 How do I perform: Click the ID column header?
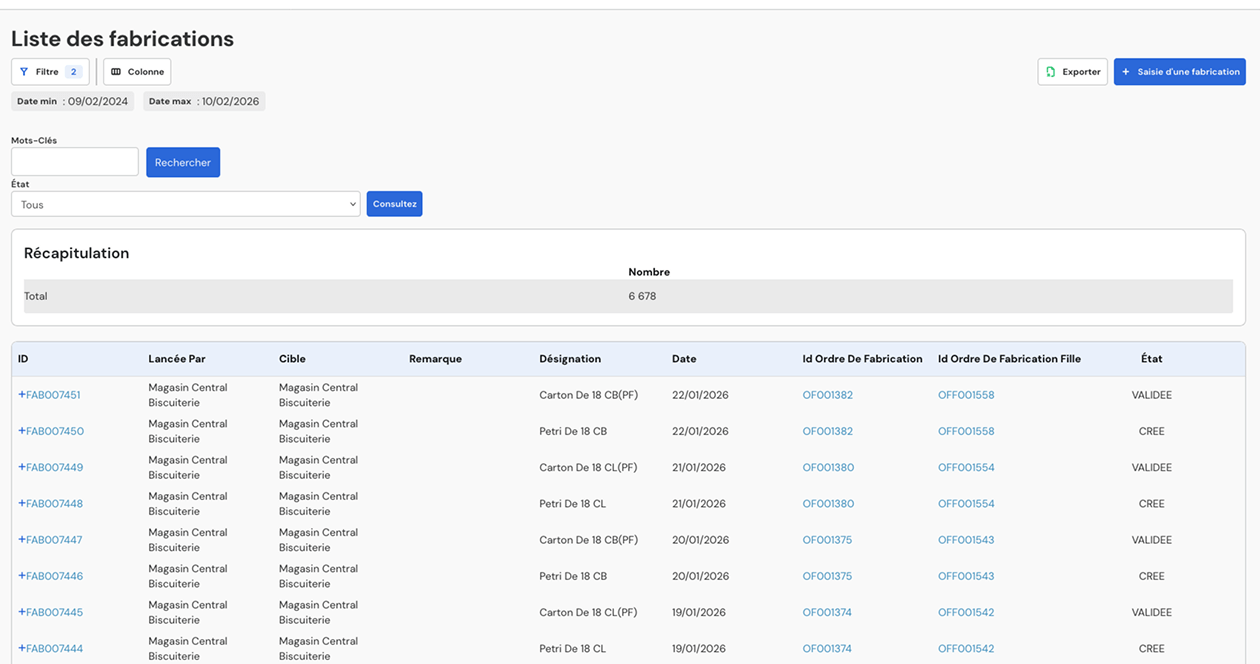(23, 358)
